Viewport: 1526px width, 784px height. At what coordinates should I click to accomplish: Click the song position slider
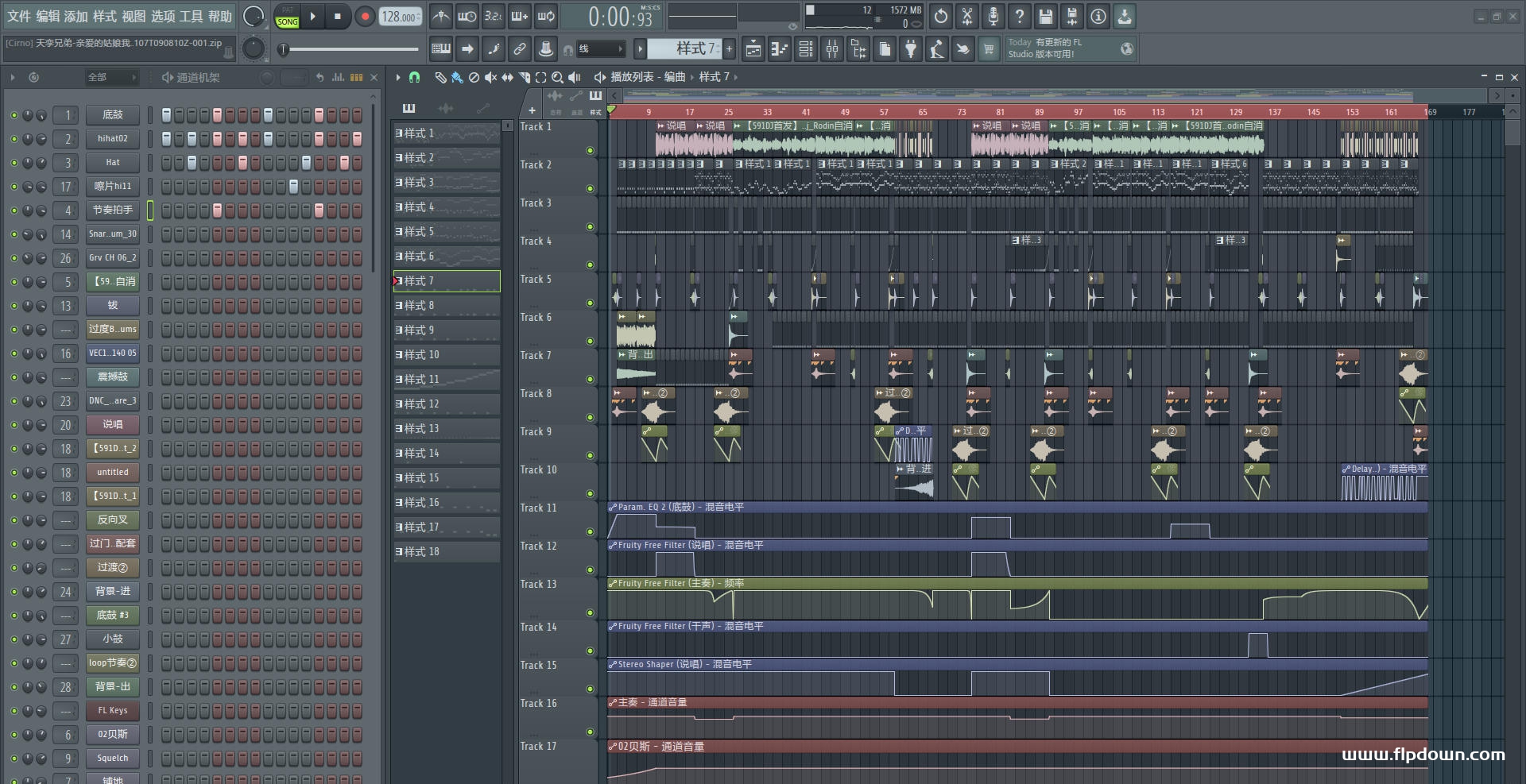pyautogui.click(x=350, y=49)
